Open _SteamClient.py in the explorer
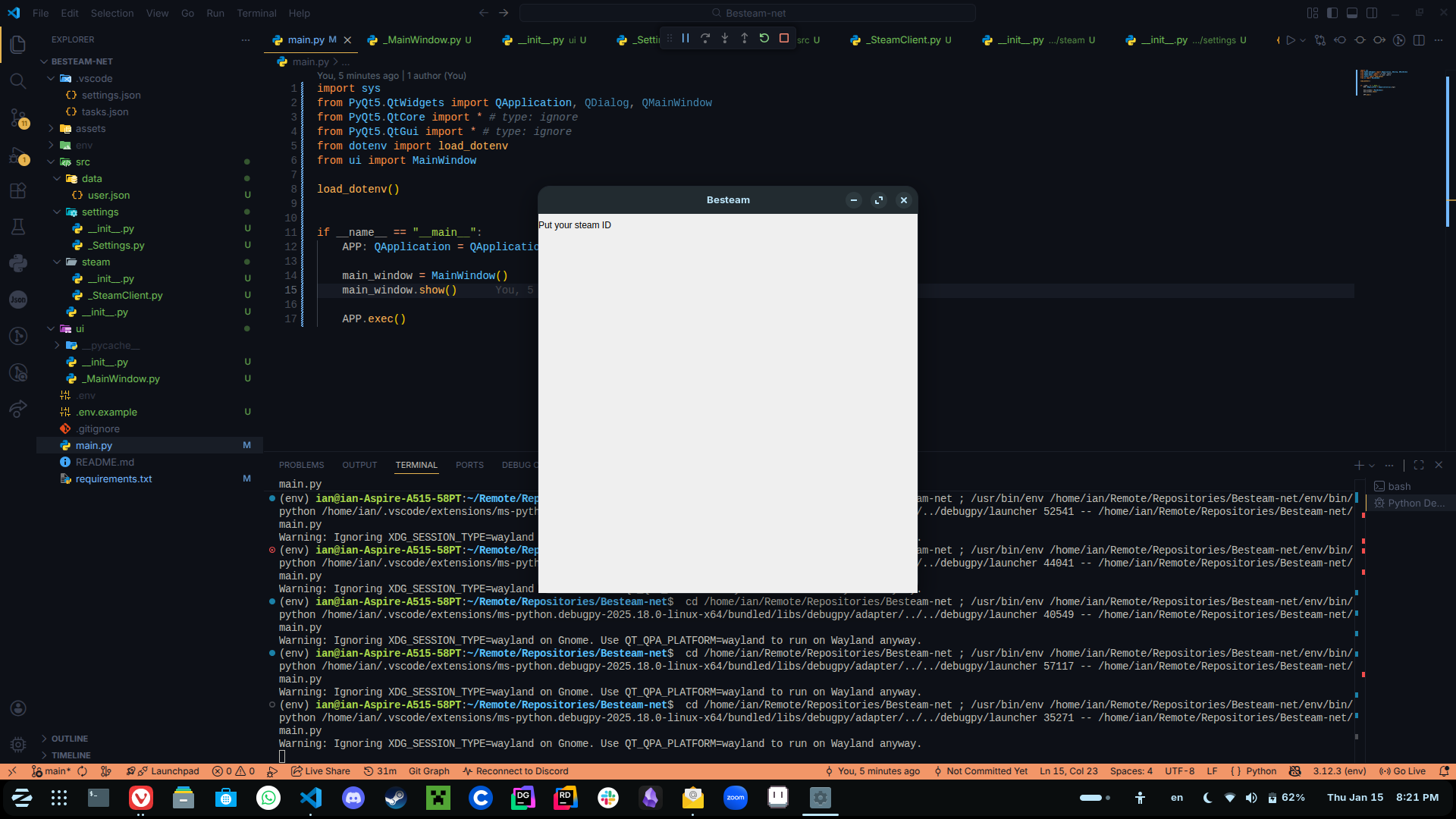This screenshot has width=1456, height=819. pos(126,295)
